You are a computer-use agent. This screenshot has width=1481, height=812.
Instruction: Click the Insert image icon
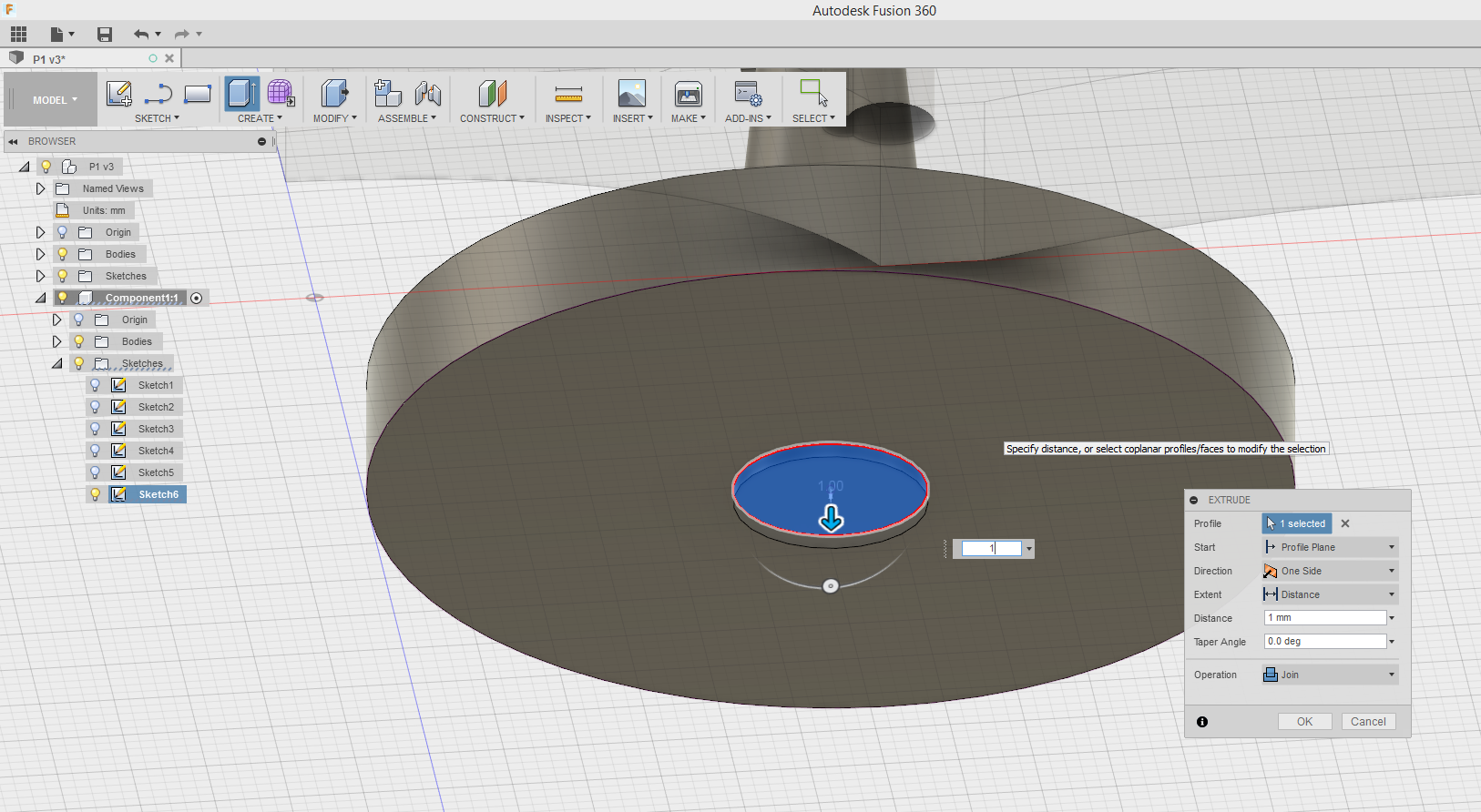tap(631, 93)
